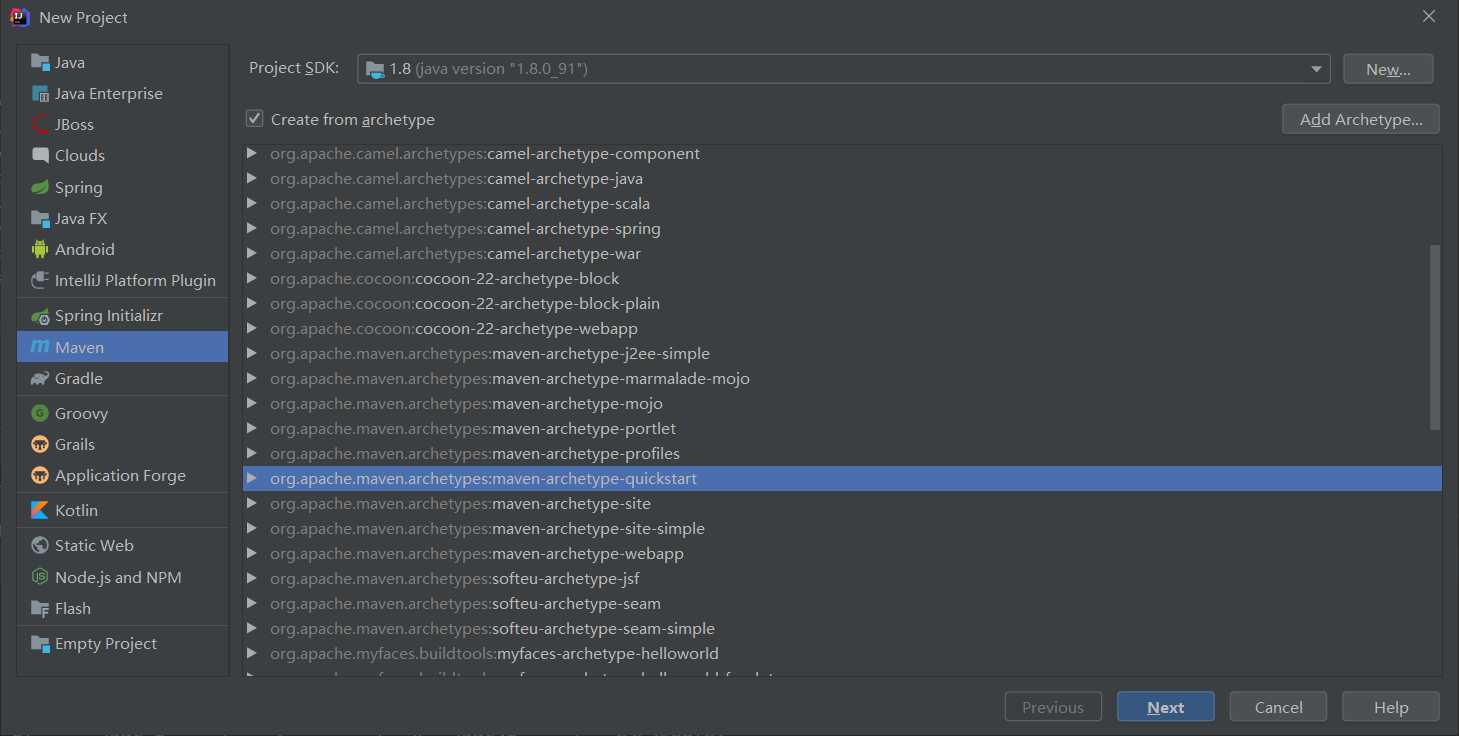Click the Flash icon
The image size is (1459, 736).
tap(40, 608)
